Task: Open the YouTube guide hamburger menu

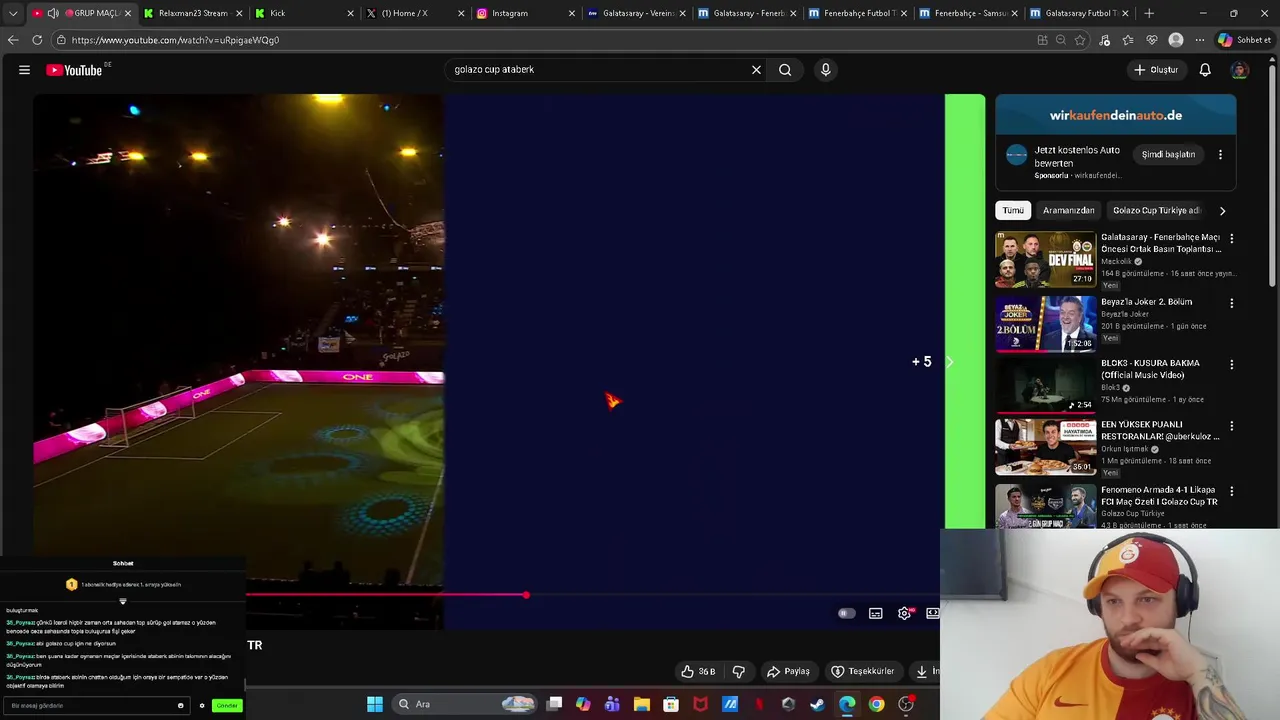Action: pyautogui.click(x=24, y=70)
